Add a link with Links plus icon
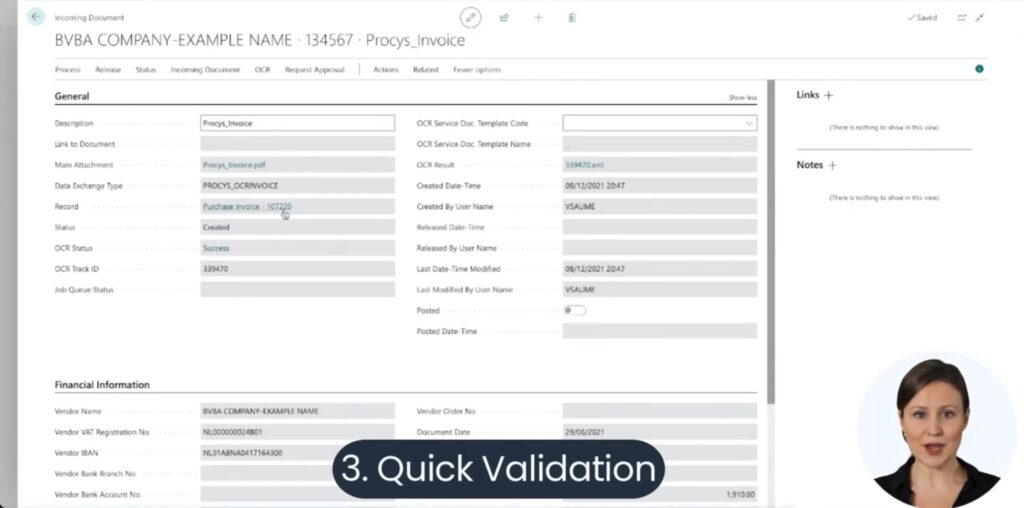Viewport: 1024px width, 508px height. point(829,95)
